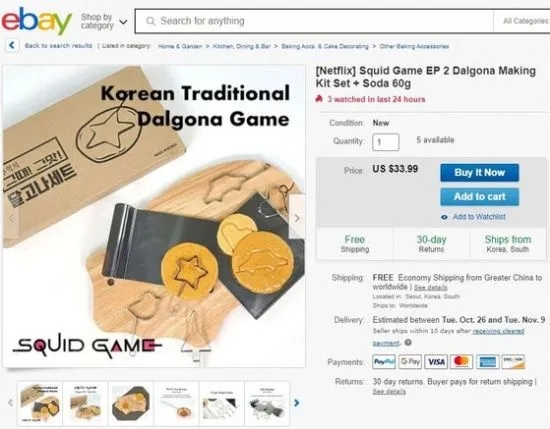Click the PayPal payment icon

point(384,362)
